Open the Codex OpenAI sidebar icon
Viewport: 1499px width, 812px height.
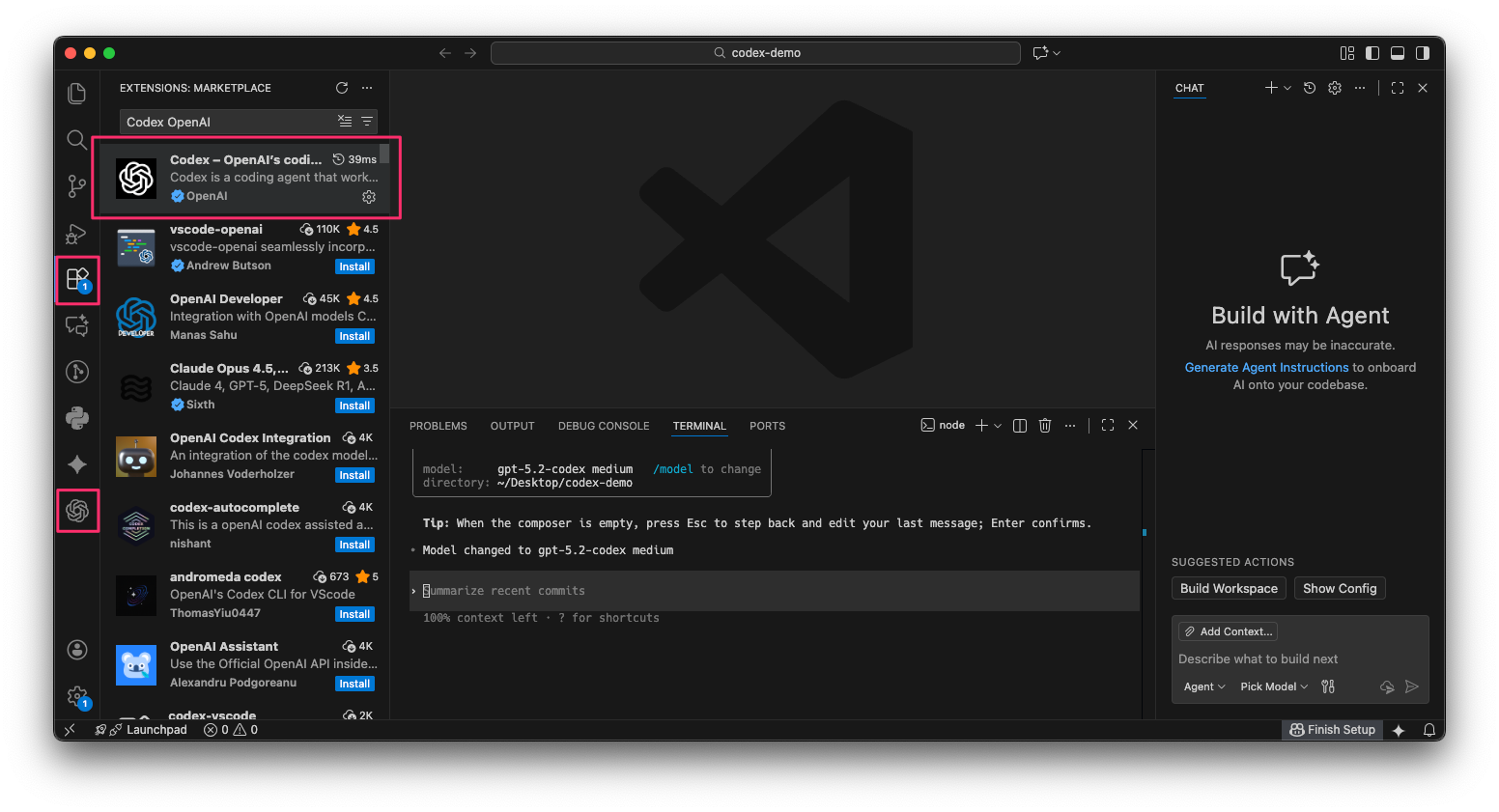(x=77, y=511)
